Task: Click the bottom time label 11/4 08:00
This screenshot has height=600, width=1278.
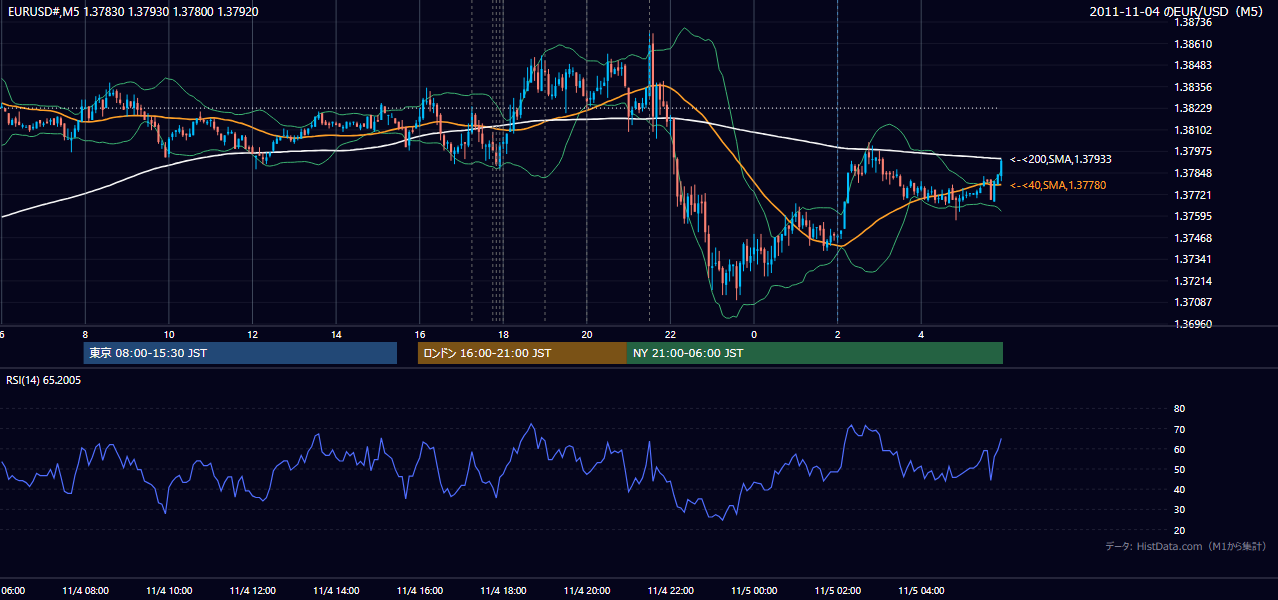Action: point(85,590)
